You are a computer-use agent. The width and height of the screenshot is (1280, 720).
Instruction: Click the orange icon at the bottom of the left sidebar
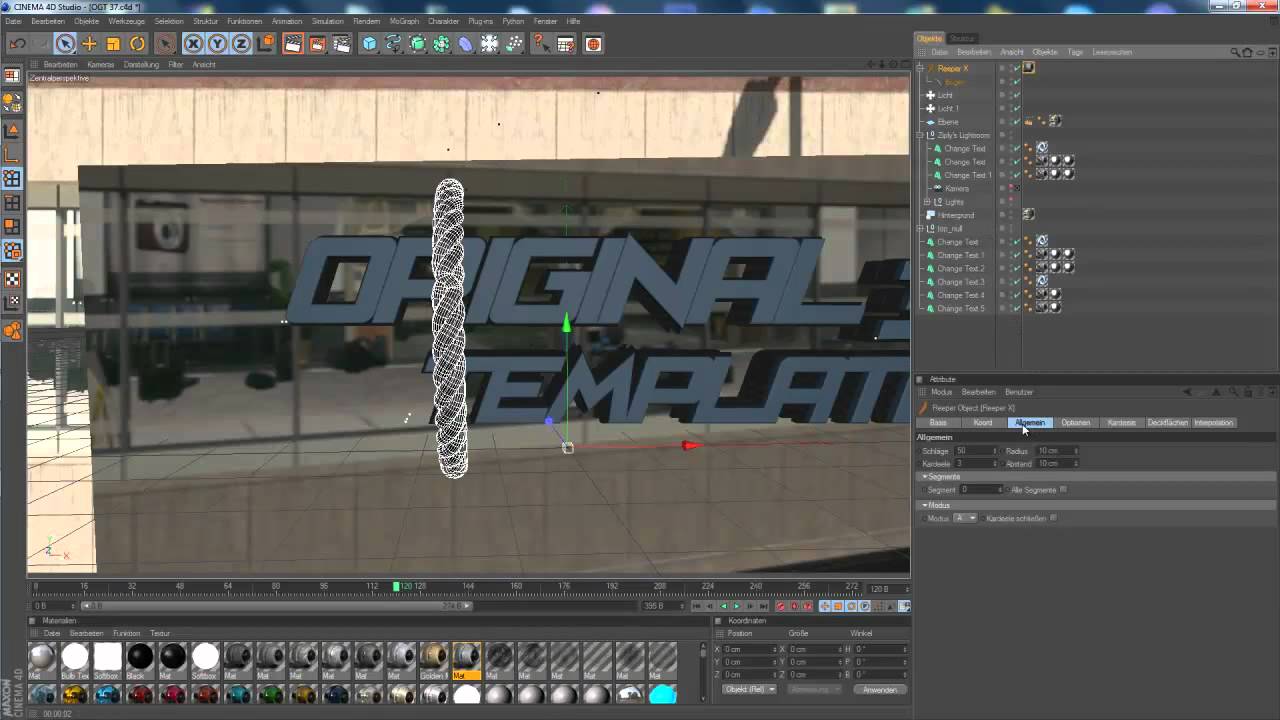[x=12, y=331]
